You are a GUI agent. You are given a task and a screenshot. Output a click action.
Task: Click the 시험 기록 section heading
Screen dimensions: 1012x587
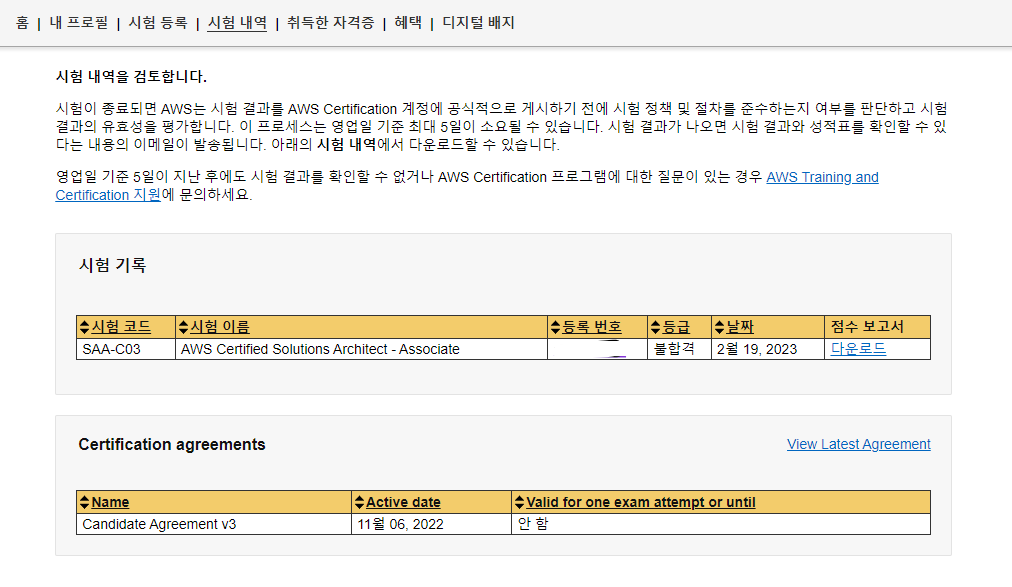[112, 265]
